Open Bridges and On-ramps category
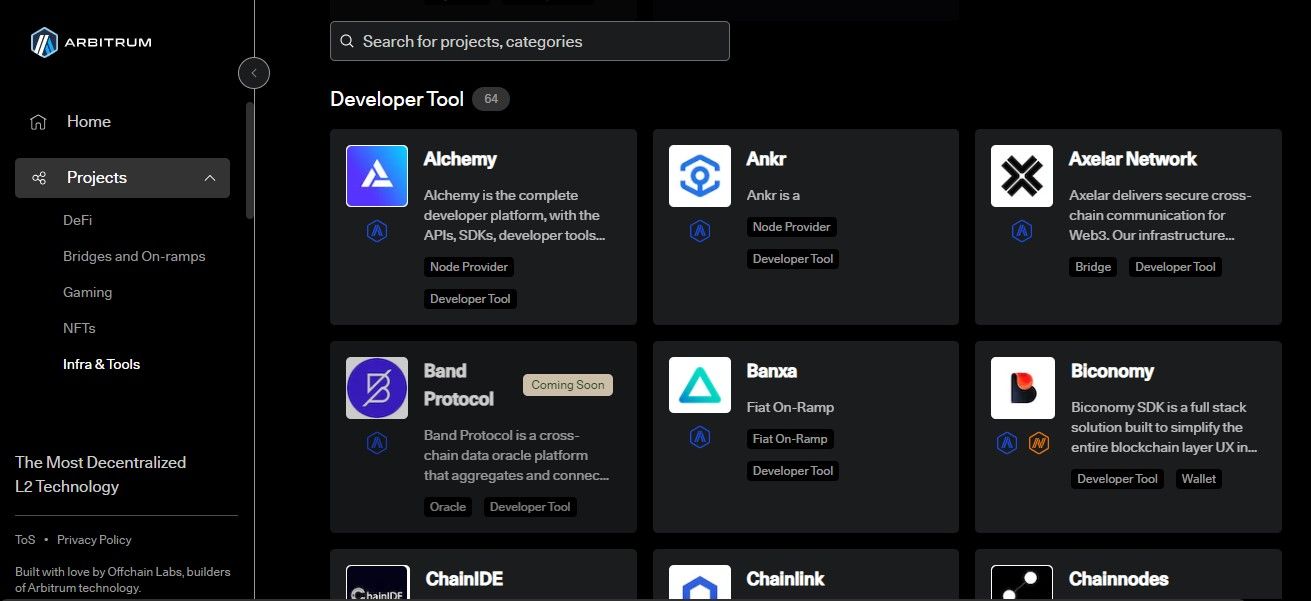Screen dimensions: 1311x601 point(134,256)
